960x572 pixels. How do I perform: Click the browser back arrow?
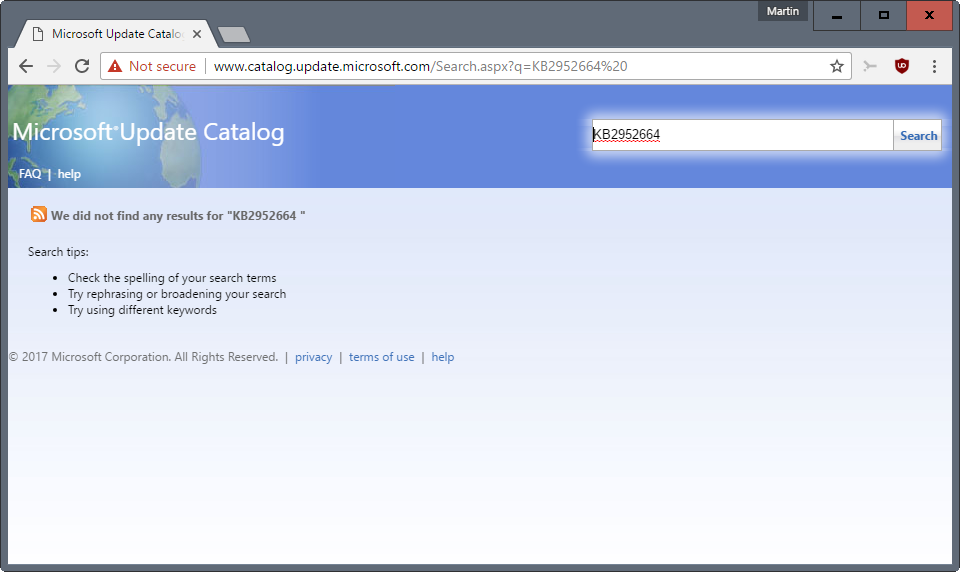pyautogui.click(x=26, y=66)
